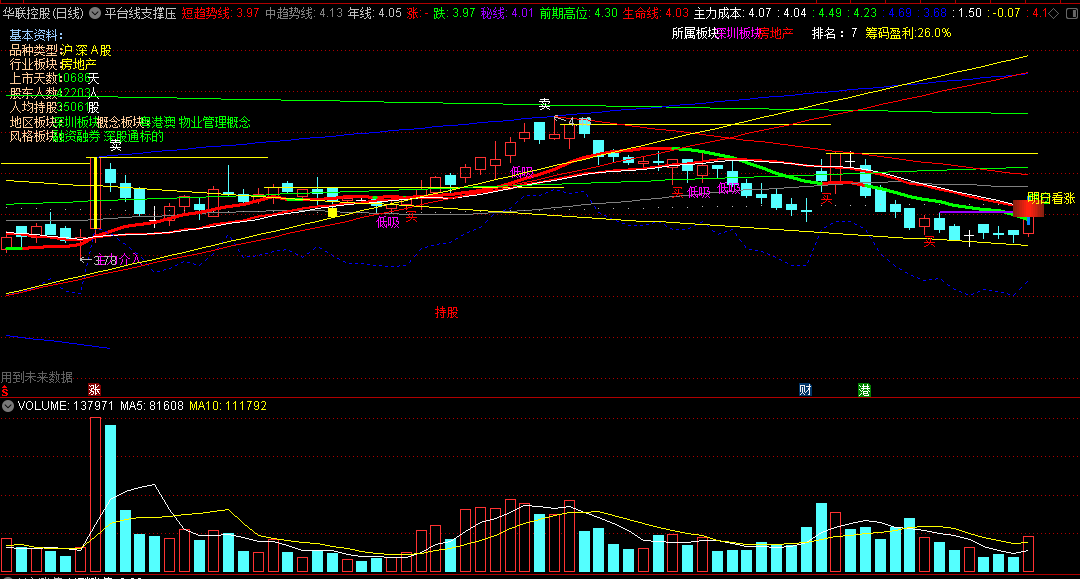Image resolution: width=1080 pixels, height=579 pixels.
Task: Click the 基本资料 heading
Action: (x=36, y=36)
